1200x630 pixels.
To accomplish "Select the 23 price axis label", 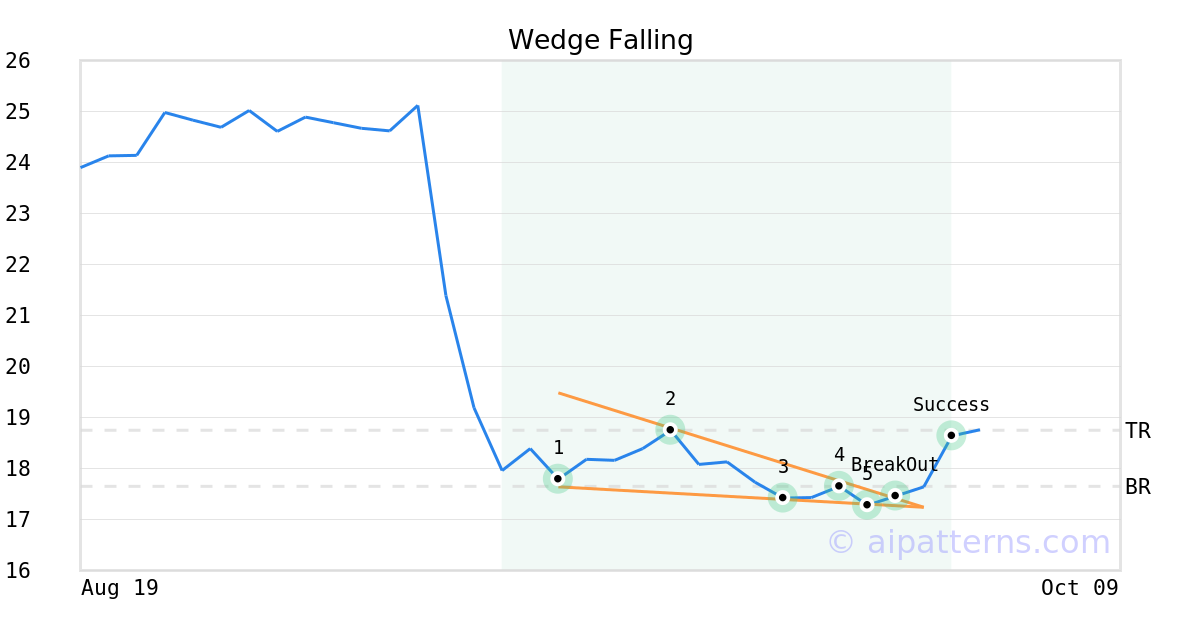I will [x=18, y=214].
